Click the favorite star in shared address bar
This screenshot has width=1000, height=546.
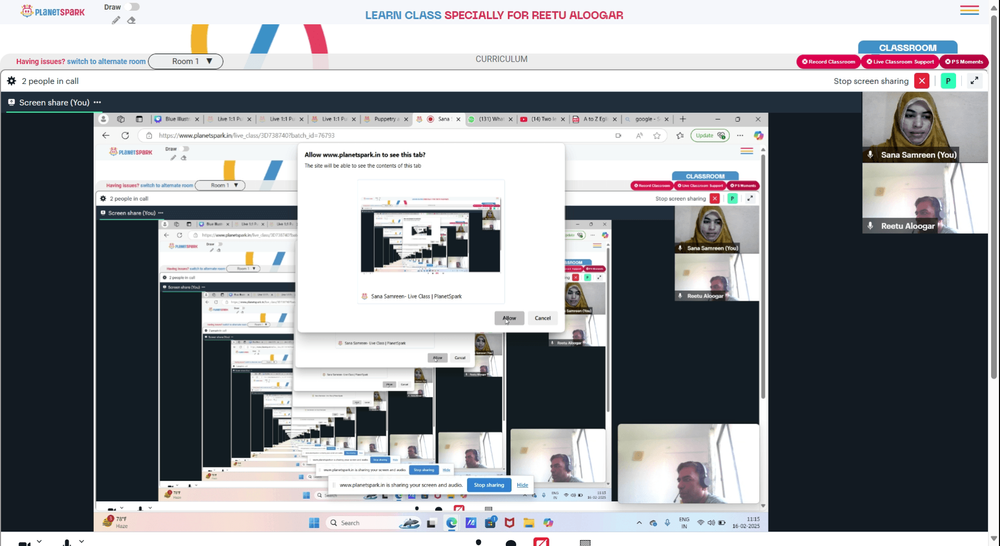click(x=657, y=135)
